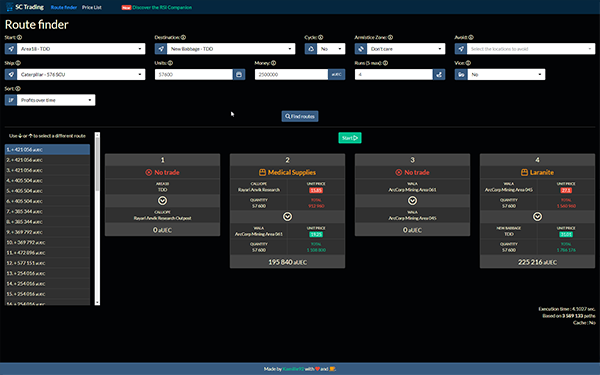Viewport: 600px width, 375px height.
Task: Click the rocket icon beside Start field
Action: coord(11,49)
